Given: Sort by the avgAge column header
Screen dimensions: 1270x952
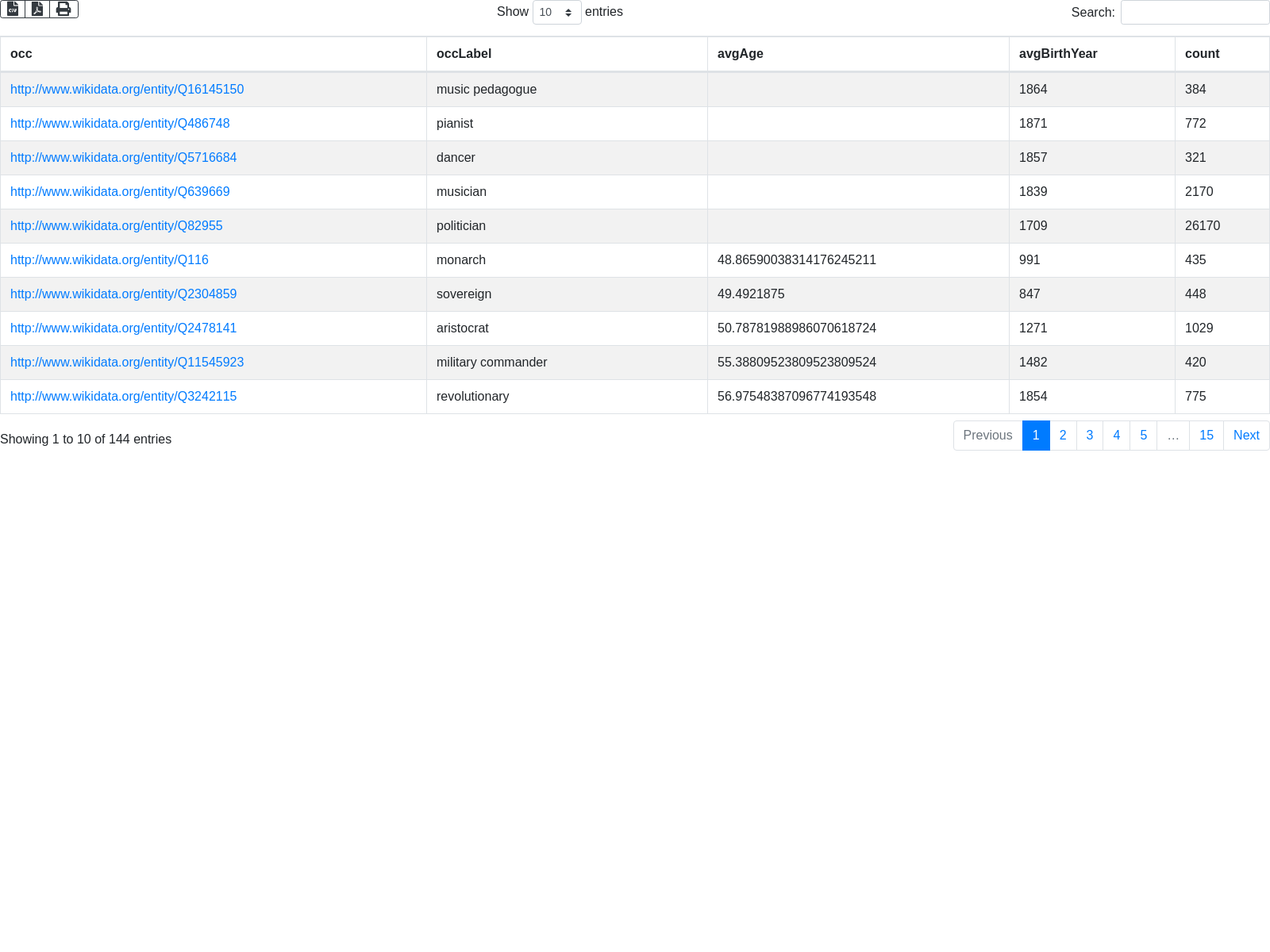Looking at the screenshot, I should (740, 54).
